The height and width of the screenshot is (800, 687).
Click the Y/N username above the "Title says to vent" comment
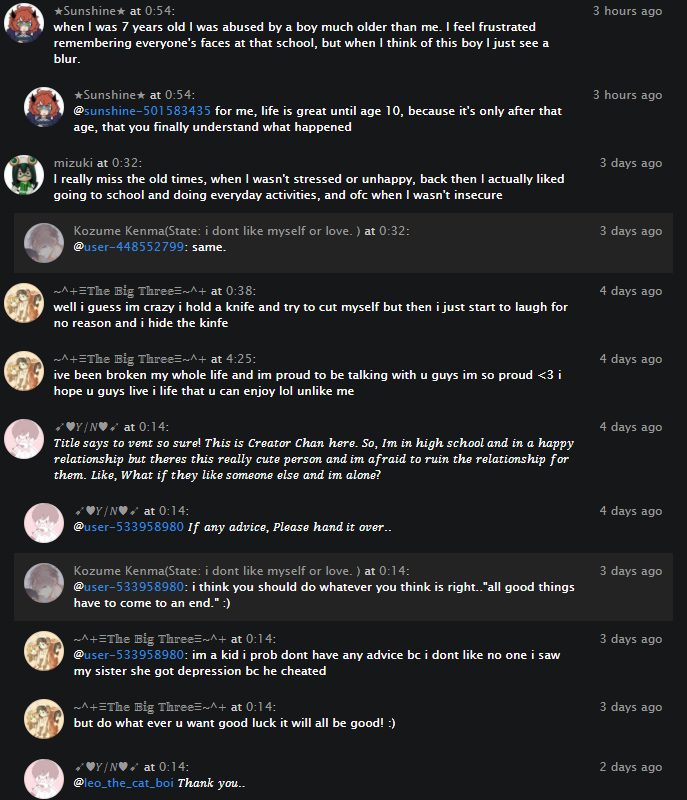coord(85,427)
